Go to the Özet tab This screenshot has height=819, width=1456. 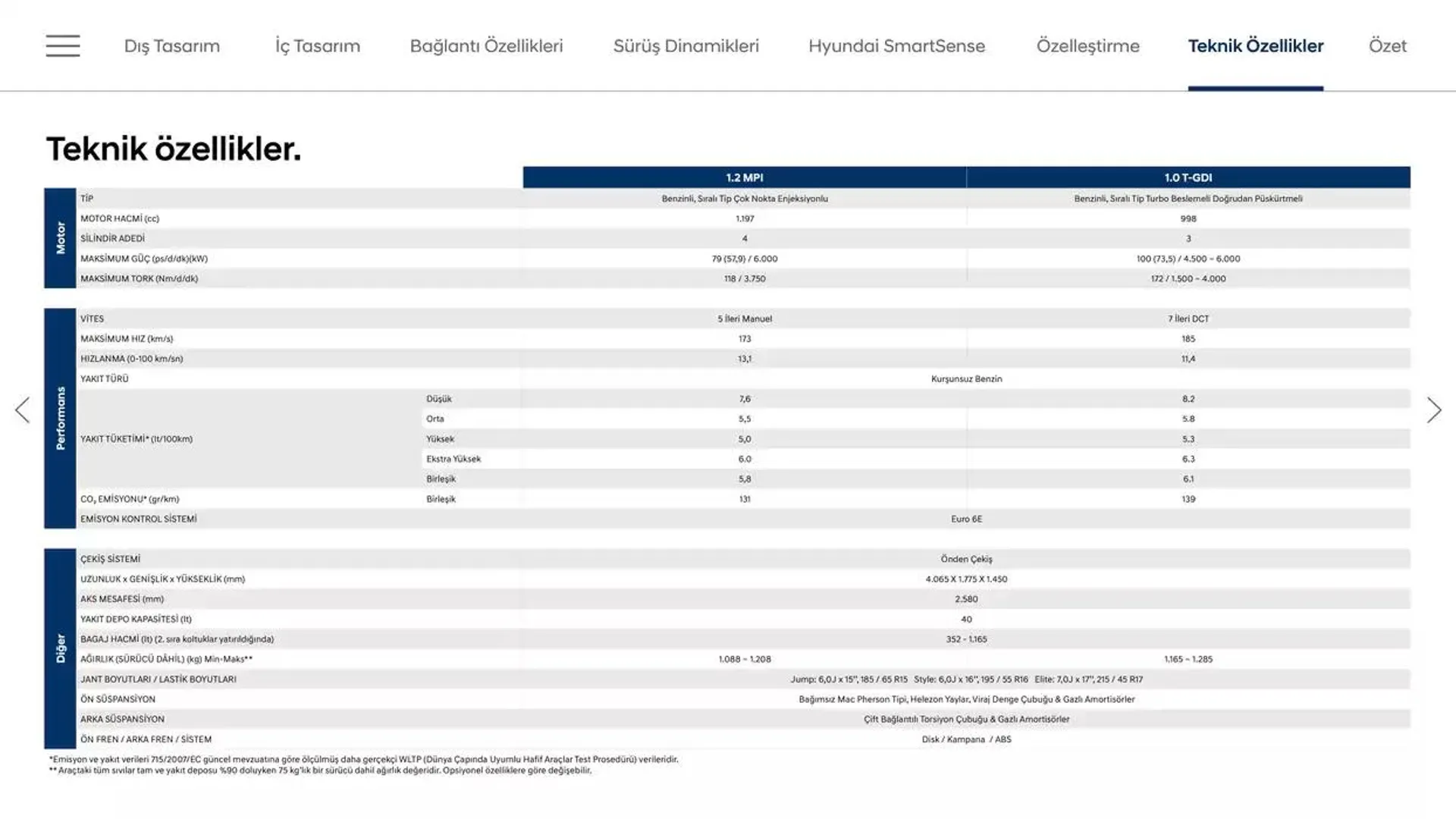pos(1387,45)
